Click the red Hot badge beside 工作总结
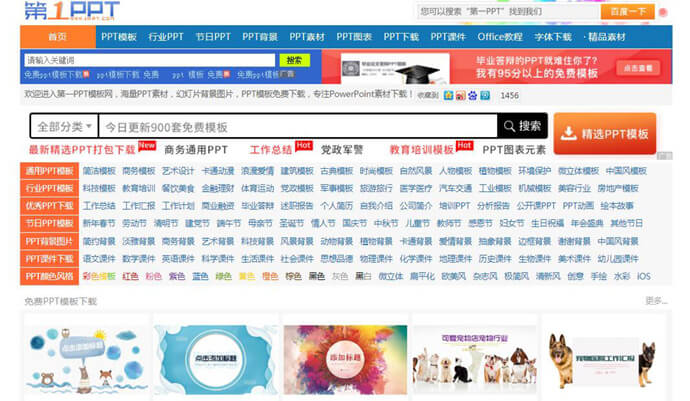 click(x=304, y=146)
